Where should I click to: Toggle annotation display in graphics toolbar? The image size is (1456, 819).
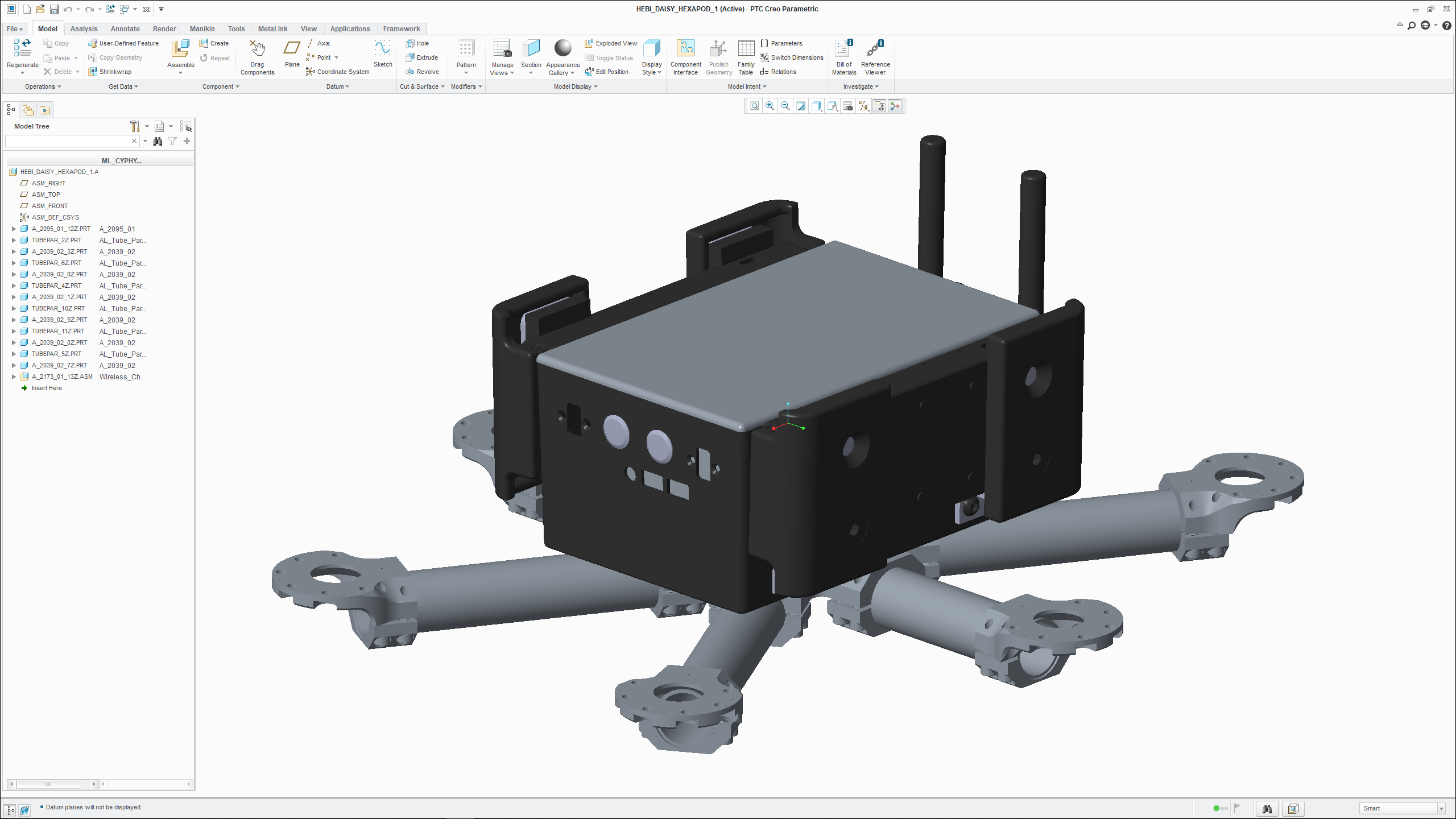(x=879, y=106)
